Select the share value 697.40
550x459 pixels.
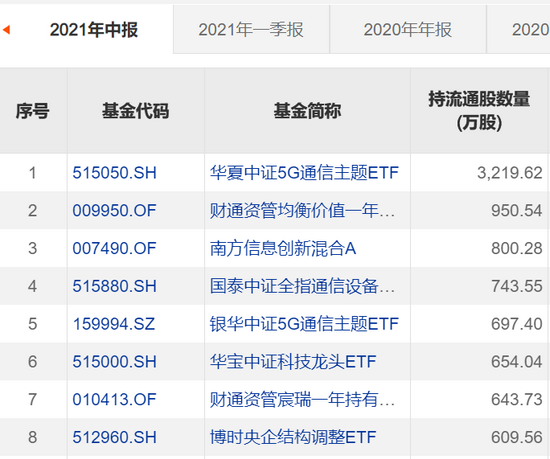tap(517, 324)
